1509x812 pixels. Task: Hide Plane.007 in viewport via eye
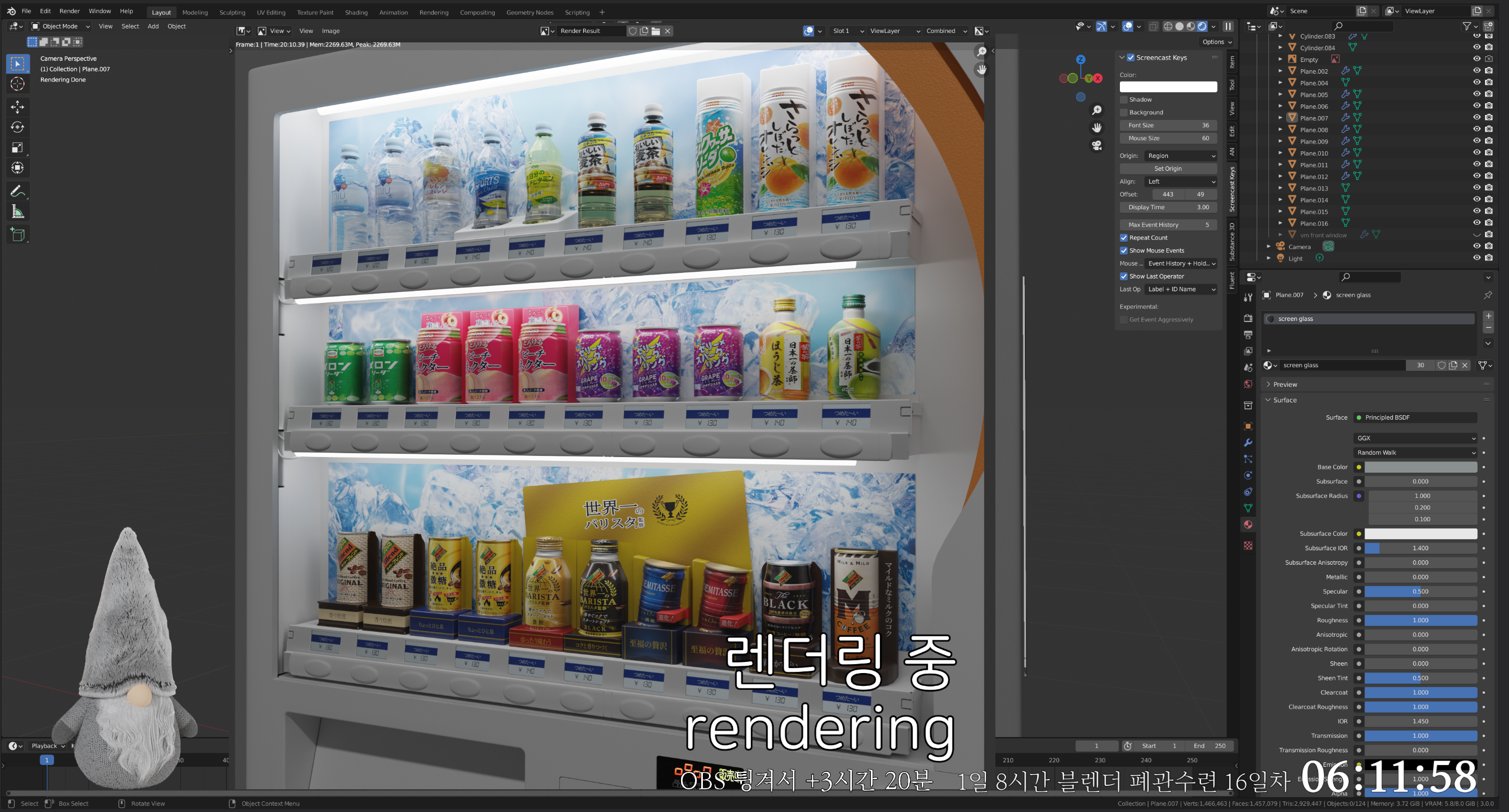pyautogui.click(x=1476, y=118)
